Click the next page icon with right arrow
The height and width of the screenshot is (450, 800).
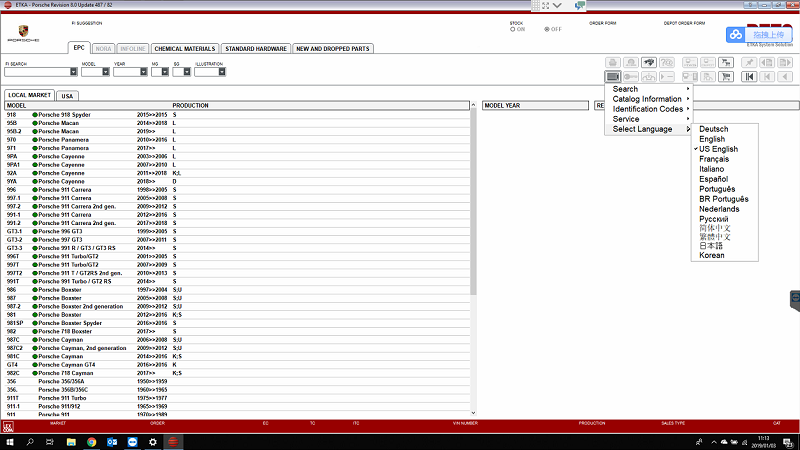(x=785, y=62)
